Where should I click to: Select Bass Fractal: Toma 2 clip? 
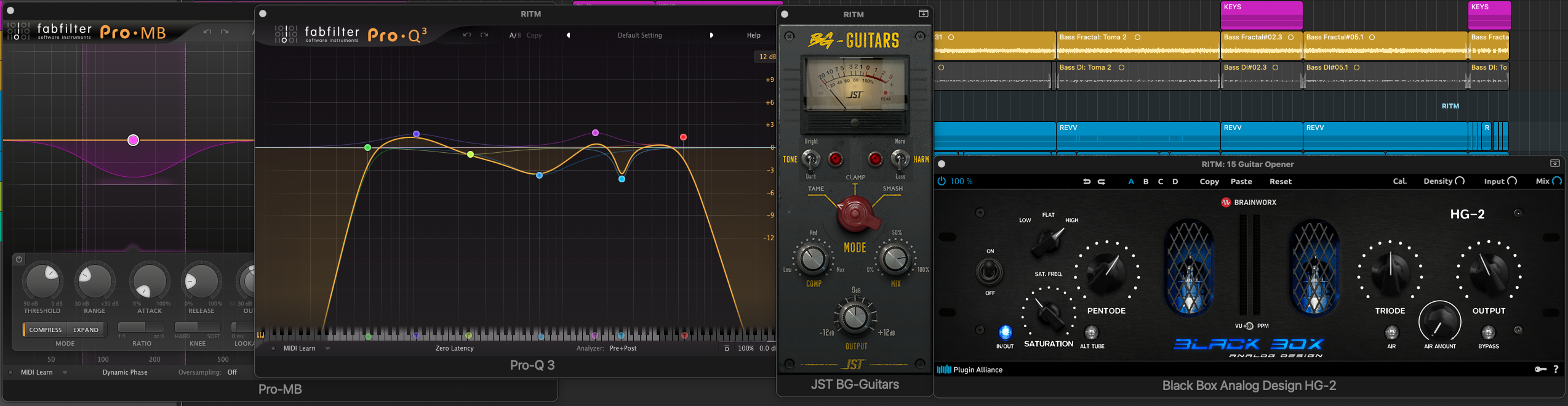point(1138,46)
